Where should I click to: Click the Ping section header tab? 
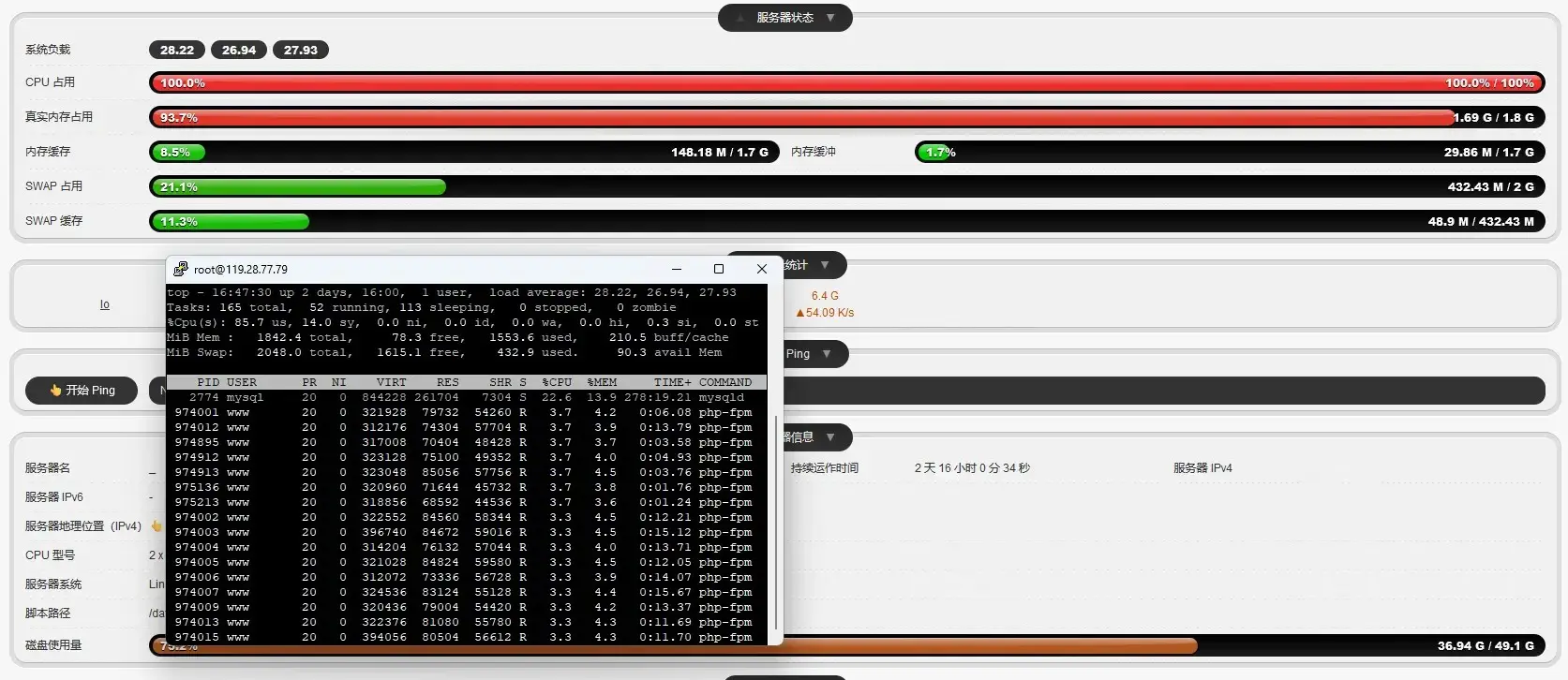(x=799, y=354)
